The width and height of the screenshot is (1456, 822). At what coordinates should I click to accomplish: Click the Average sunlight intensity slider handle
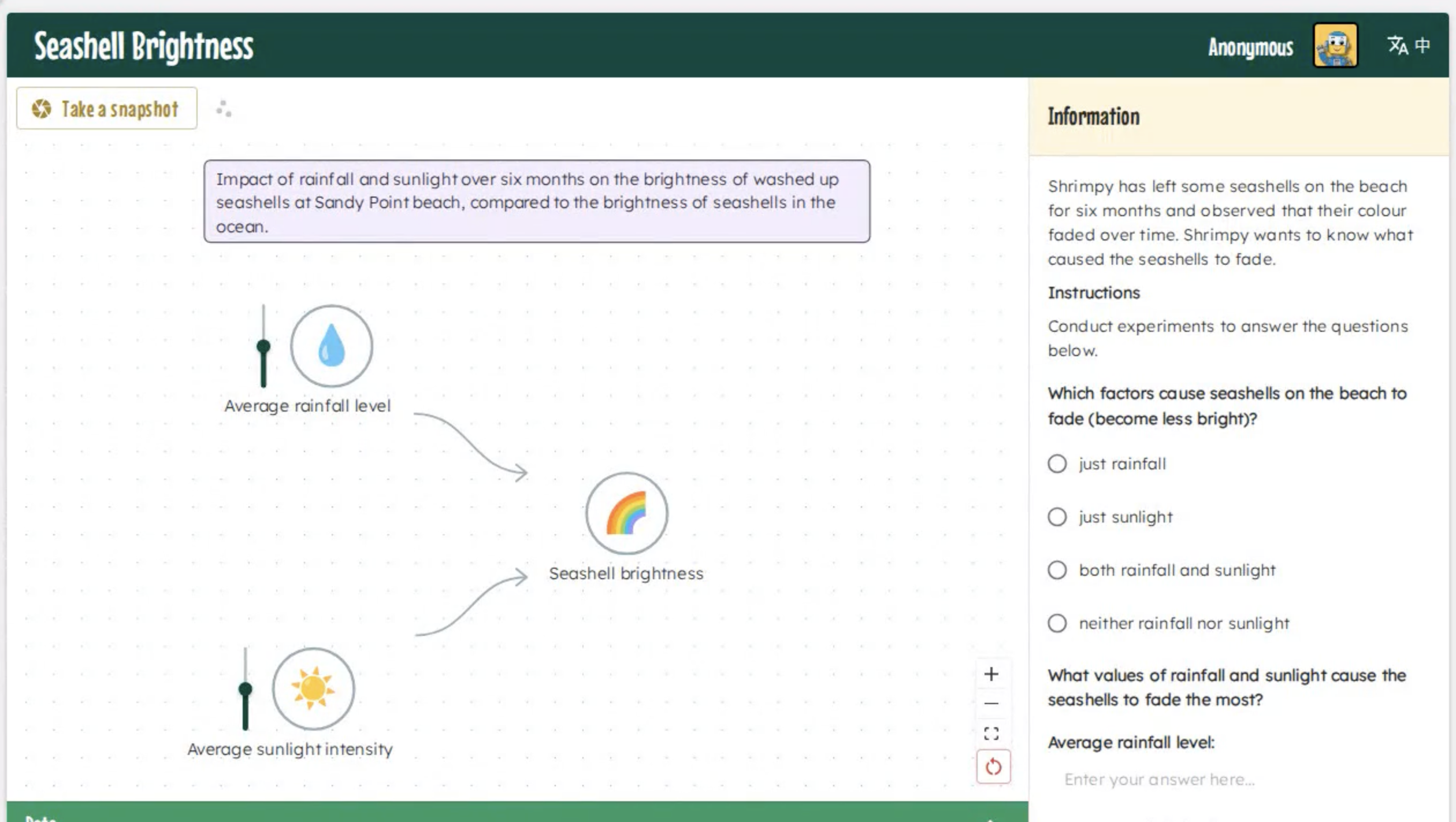click(246, 688)
